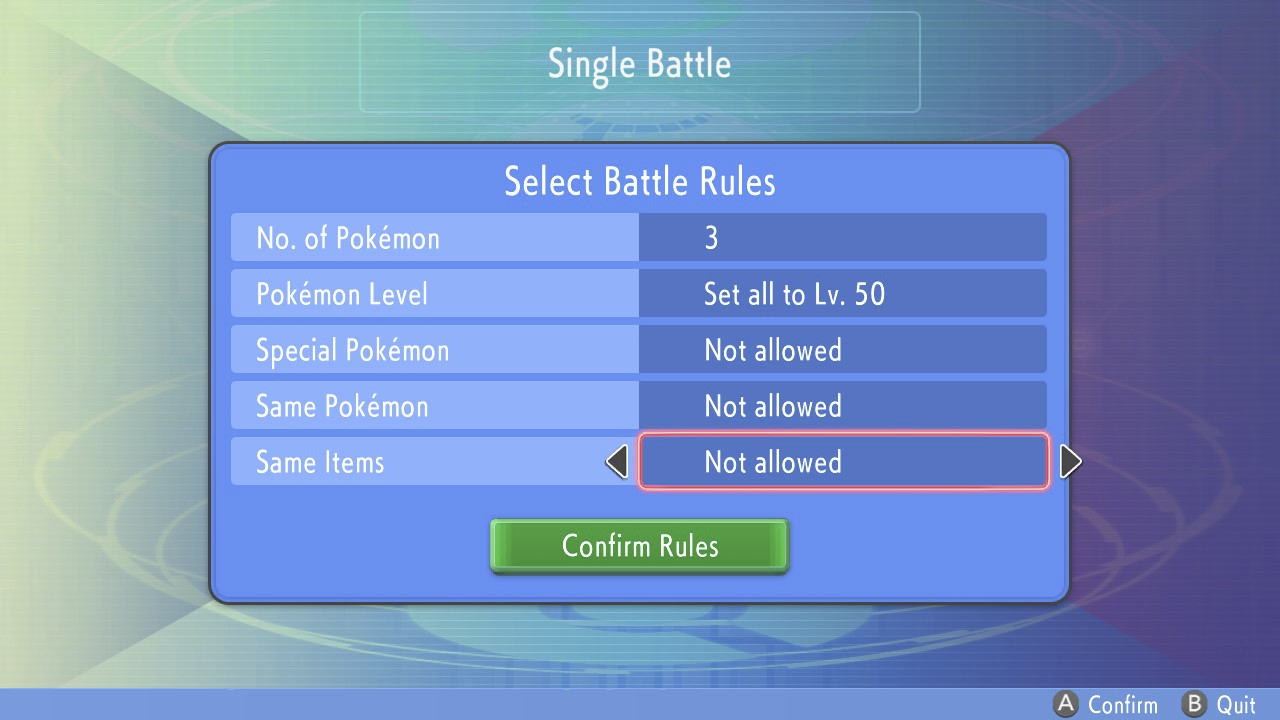This screenshot has height=720, width=1280.
Task: Click the green Confirm Rules button
Action: click(640, 546)
